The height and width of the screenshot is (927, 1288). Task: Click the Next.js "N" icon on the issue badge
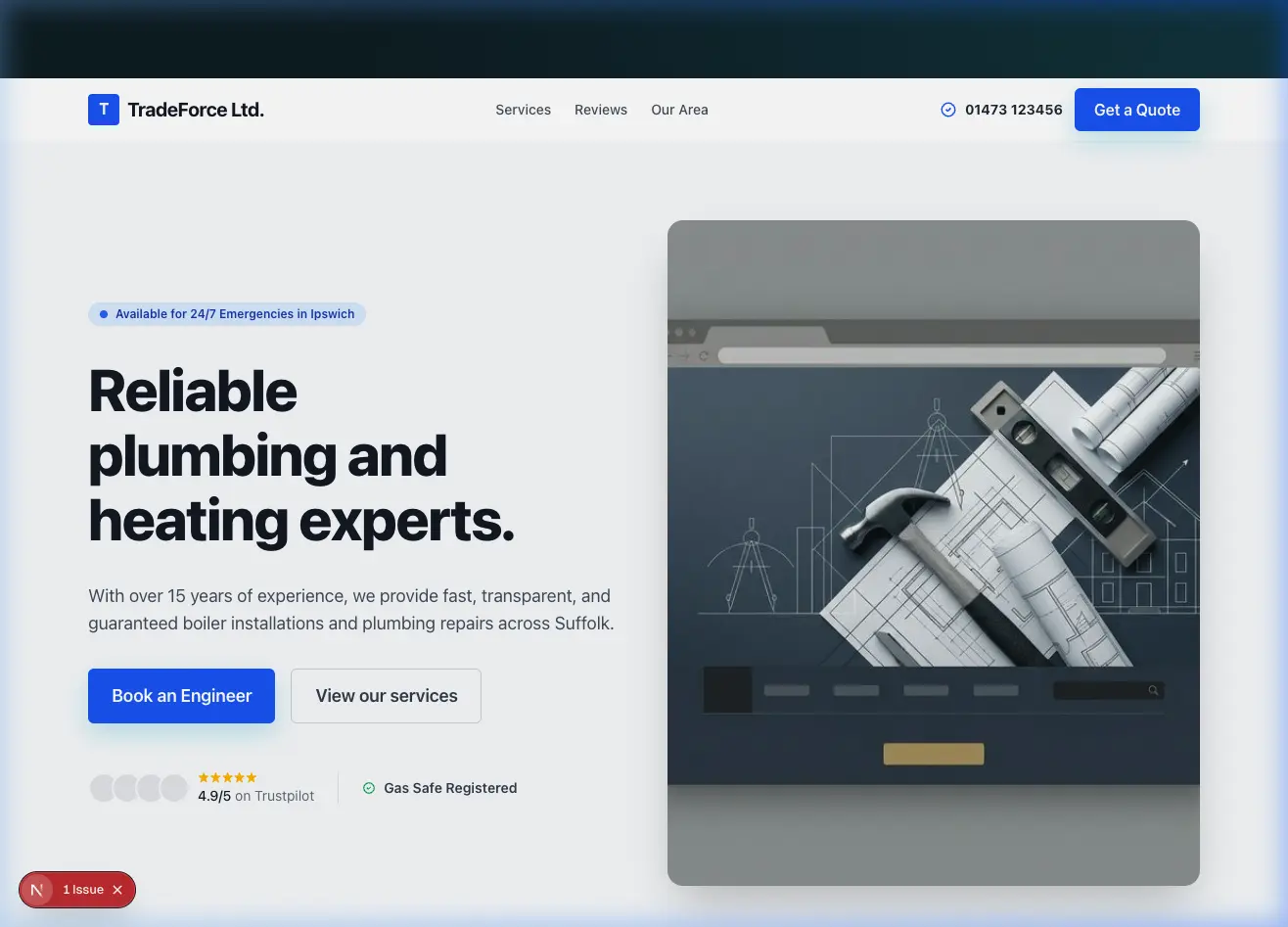pos(37,890)
